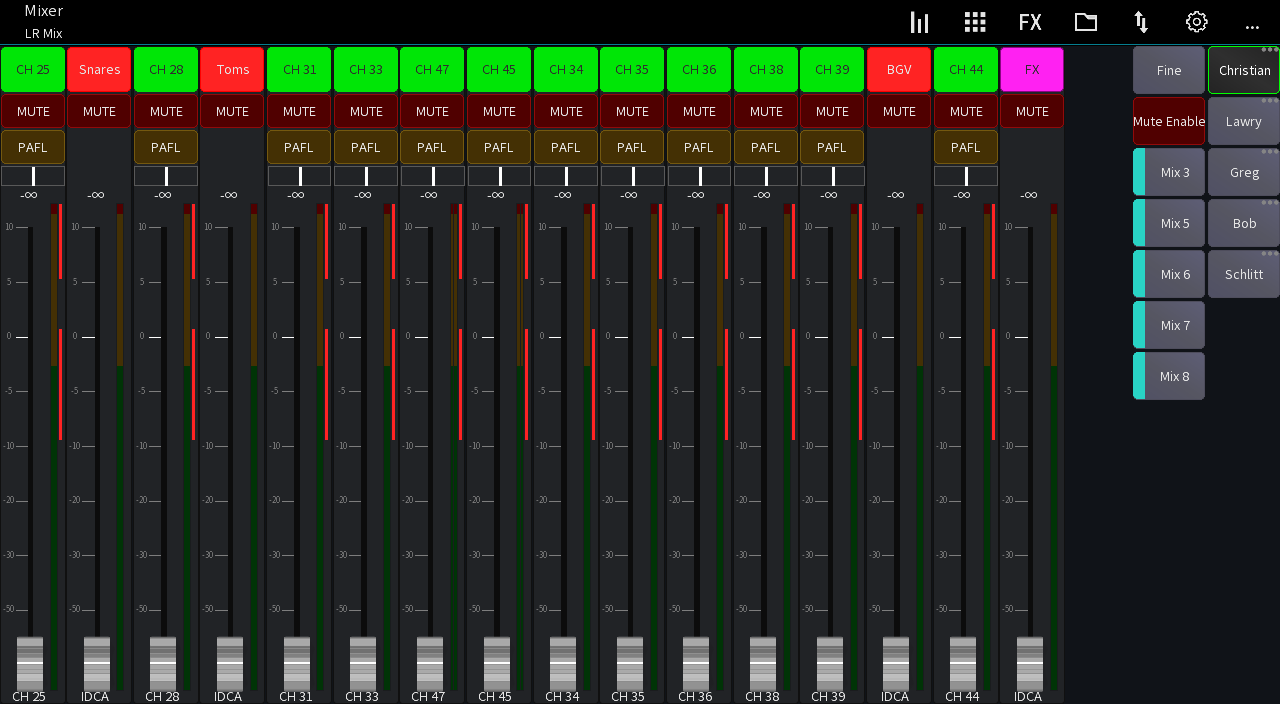Screen dimensions: 1280x704
Task: Mute the Snares channel
Action: click(99, 111)
